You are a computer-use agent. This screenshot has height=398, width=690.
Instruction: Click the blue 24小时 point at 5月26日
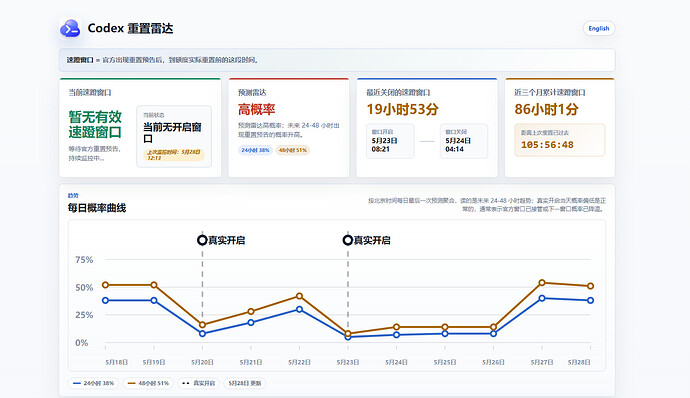click(493, 334)
